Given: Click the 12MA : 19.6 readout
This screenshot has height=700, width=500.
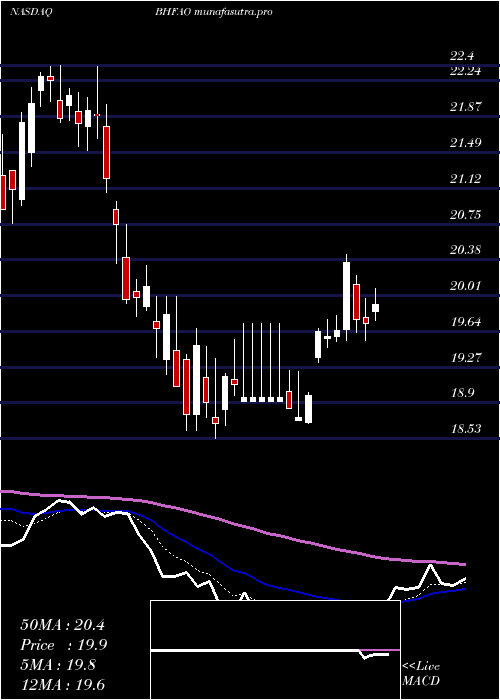Looking at the screenshot, I should [62, 685].
